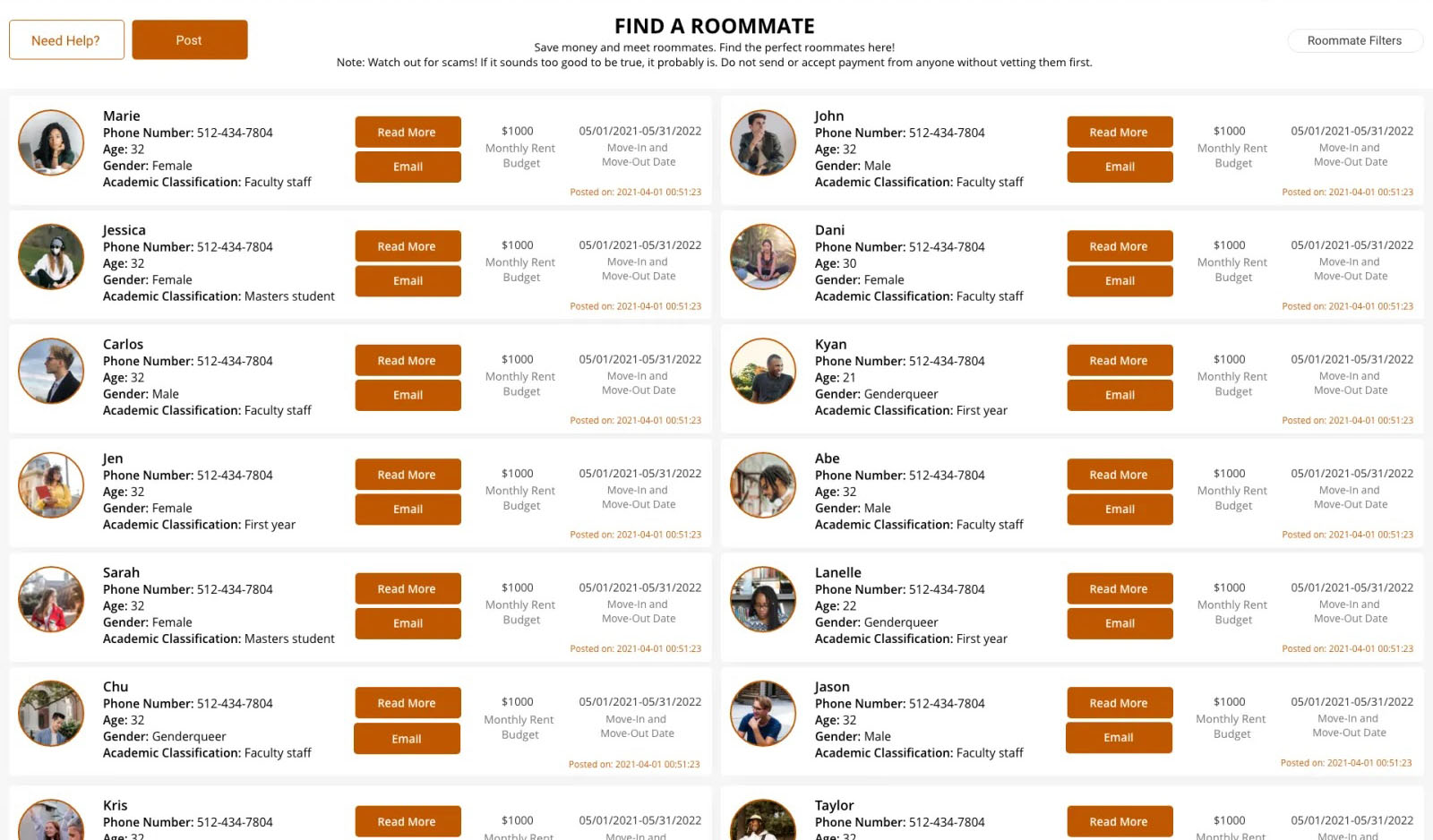
Task: Open Read More for Abe
Action: (1120, 475)
